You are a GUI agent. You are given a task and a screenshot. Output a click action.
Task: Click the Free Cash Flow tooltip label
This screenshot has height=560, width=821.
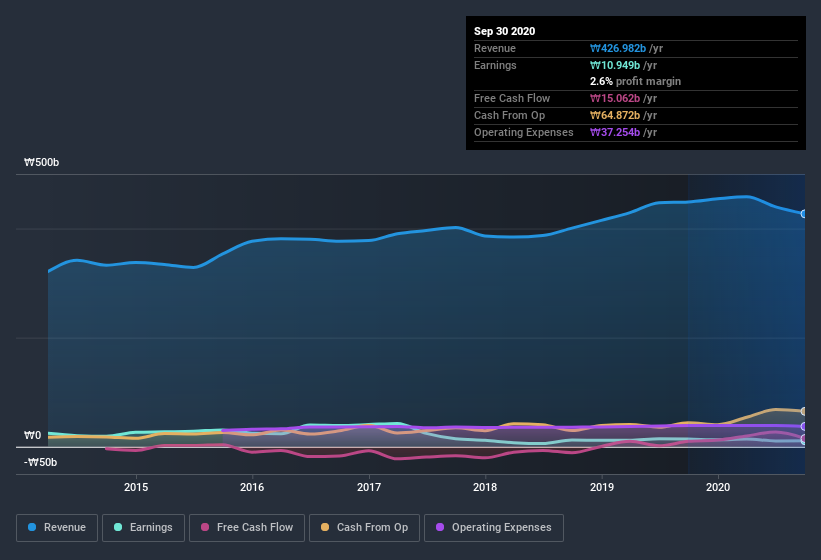click(x=512, y=98)
